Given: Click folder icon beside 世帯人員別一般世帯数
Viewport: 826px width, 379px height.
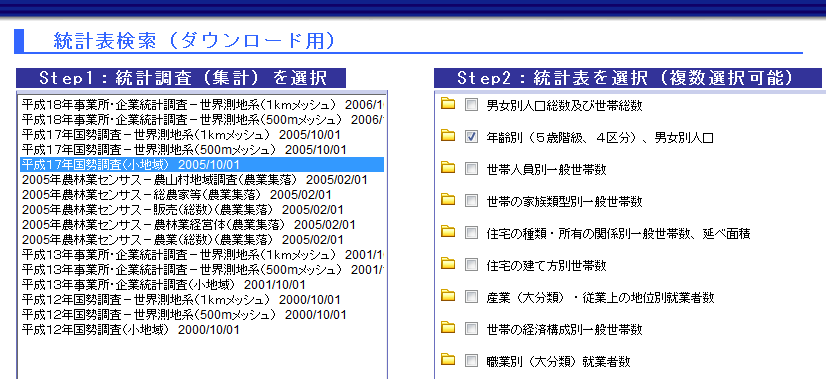Looking at the screenshot, I should 448,168.
